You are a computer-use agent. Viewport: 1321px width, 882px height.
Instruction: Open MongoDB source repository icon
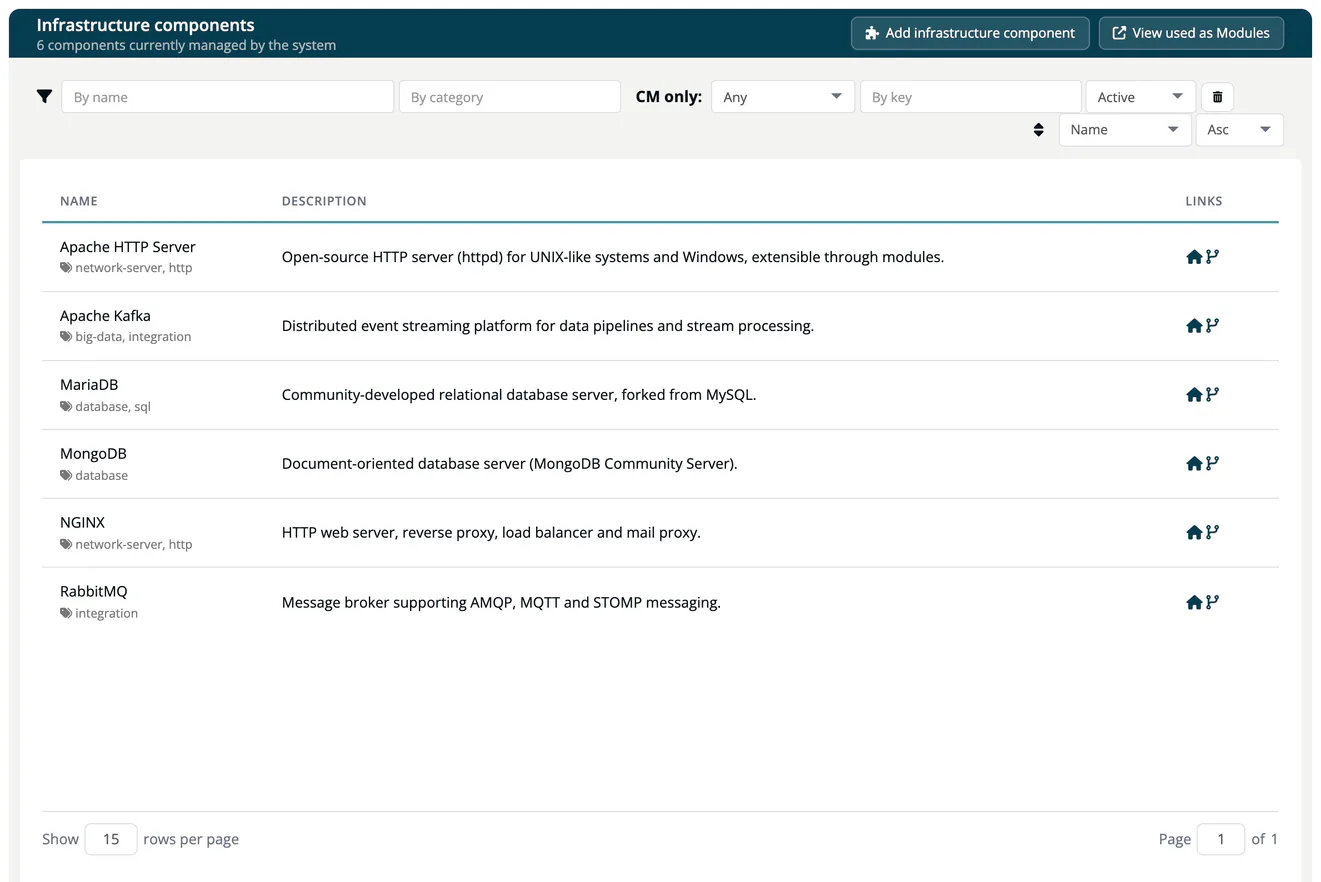[1212, 463]
